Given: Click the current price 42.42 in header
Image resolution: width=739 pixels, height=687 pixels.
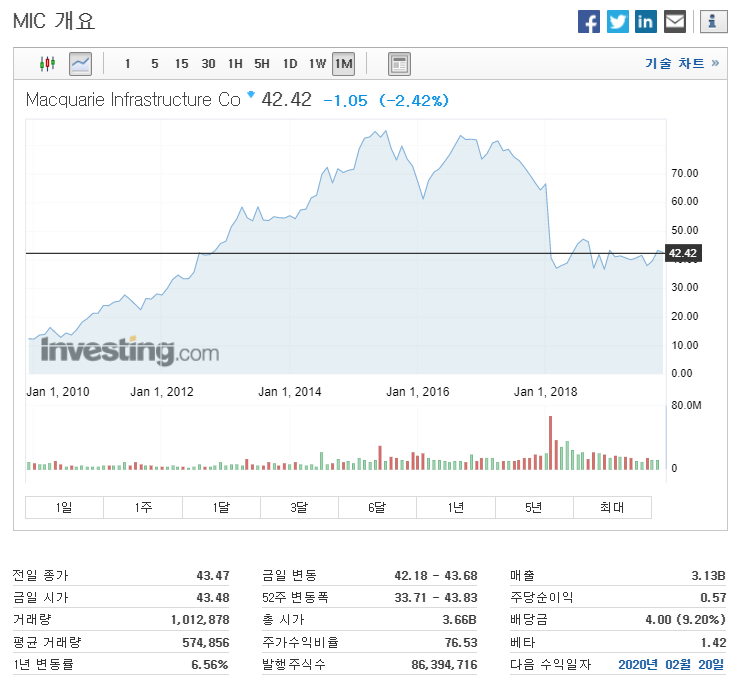Looking at the screenshot, I should [x=287, y=100].
